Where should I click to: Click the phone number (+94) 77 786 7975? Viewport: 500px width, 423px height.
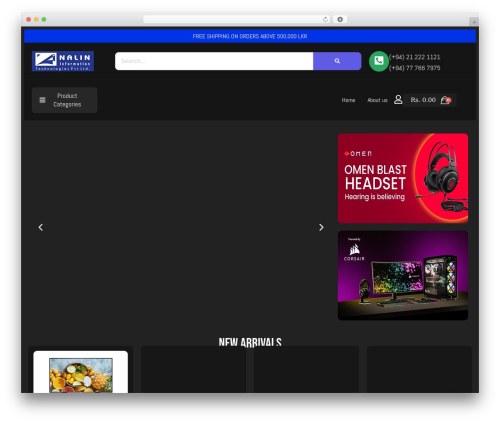[x=414, y=68]
